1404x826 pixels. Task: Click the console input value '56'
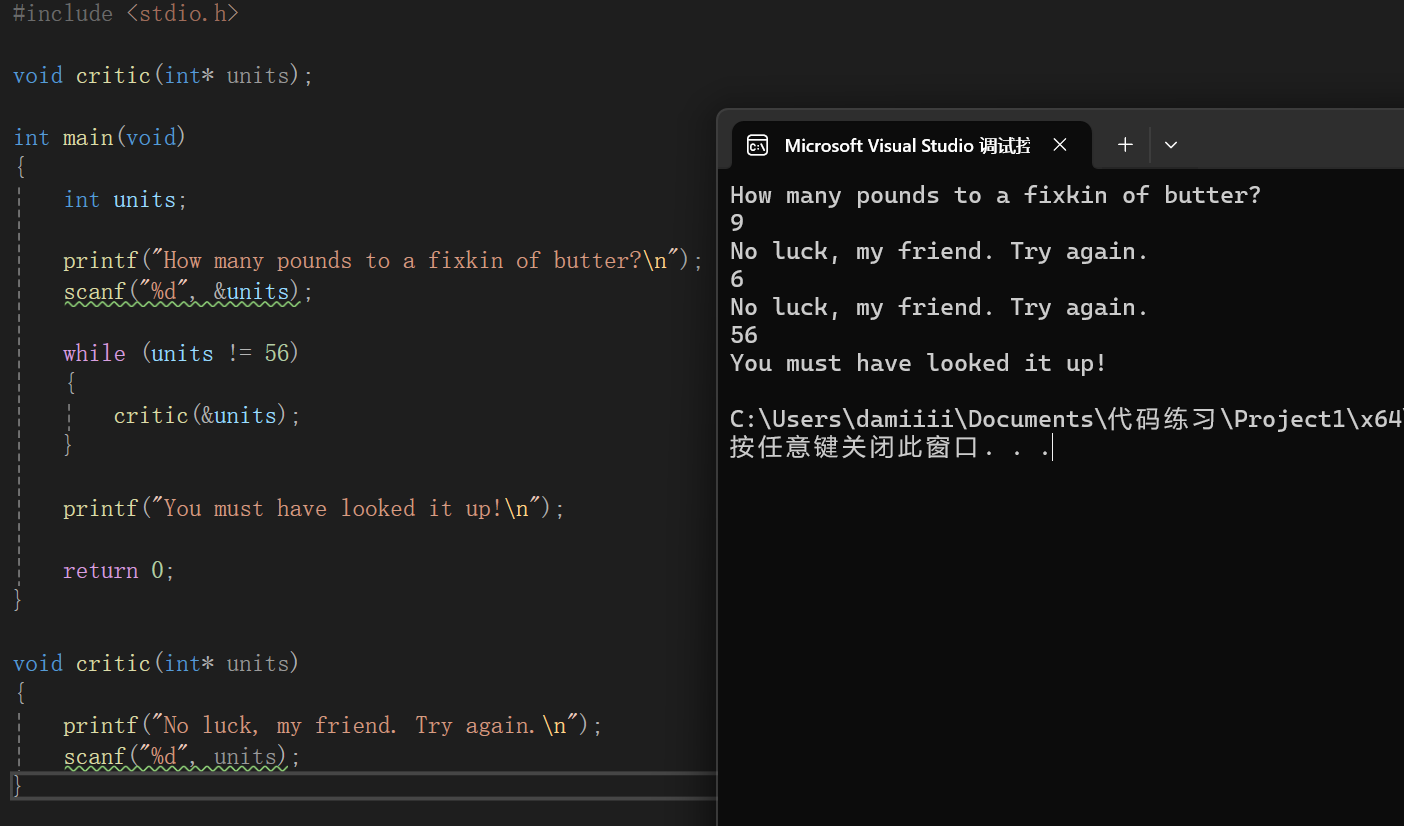coord(744,335)
